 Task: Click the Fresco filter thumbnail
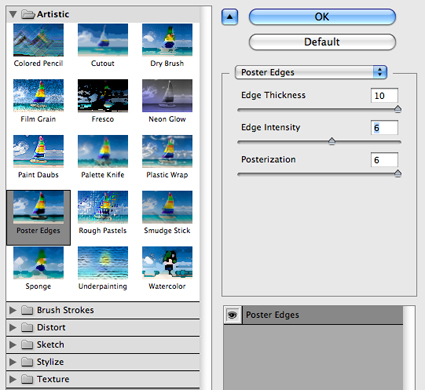(103, 96)
